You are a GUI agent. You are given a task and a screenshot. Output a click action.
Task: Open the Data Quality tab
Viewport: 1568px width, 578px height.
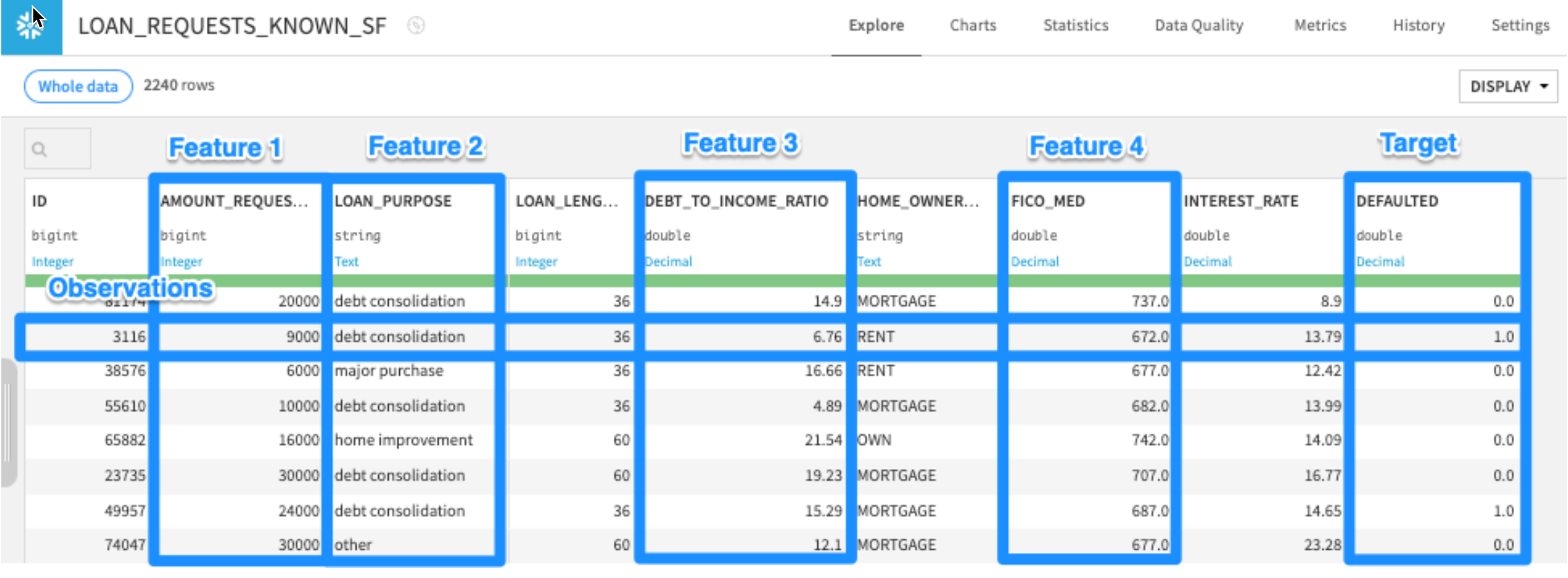click(1198, 26)
